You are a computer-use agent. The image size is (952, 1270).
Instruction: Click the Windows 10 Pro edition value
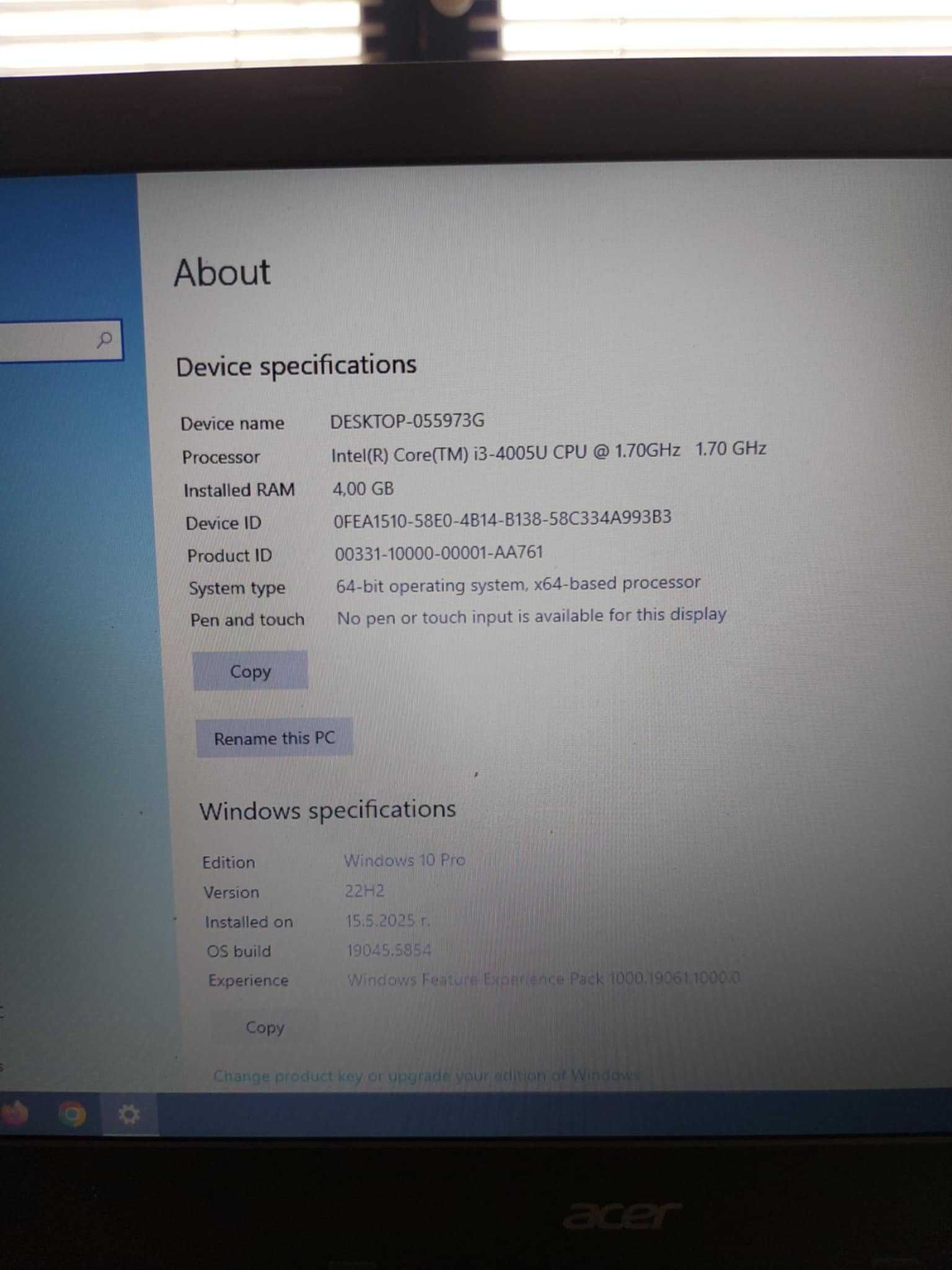pyautogui.click(x=405, y=860)
